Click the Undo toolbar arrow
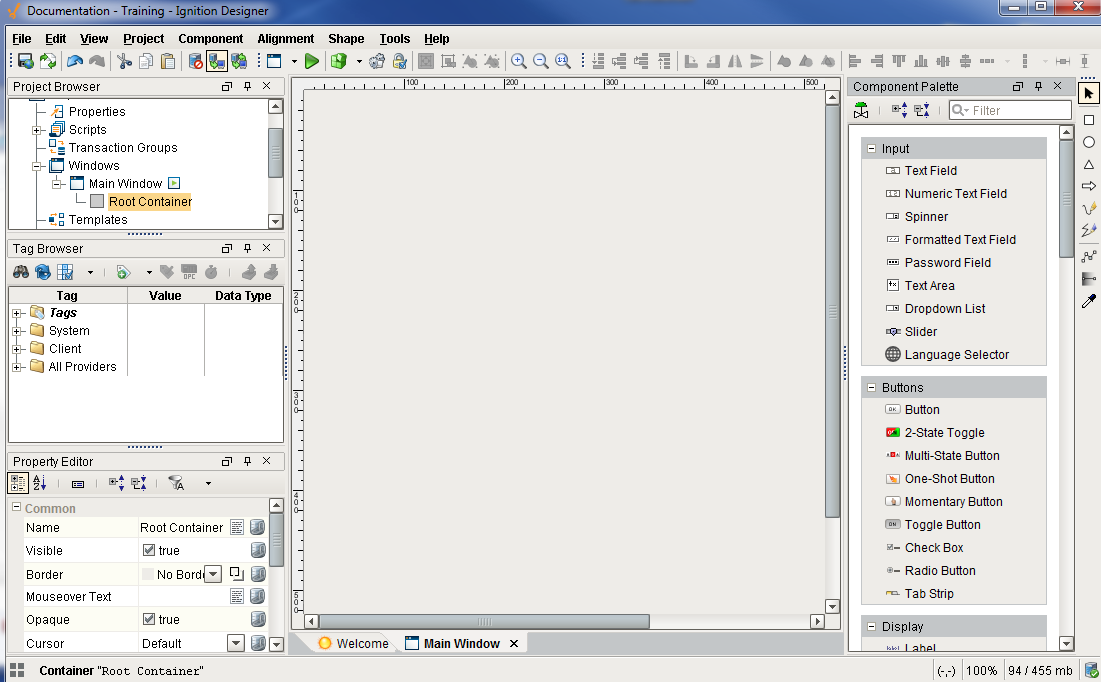The width and height of the screenshot is (1101, 682). coord(74,61)
